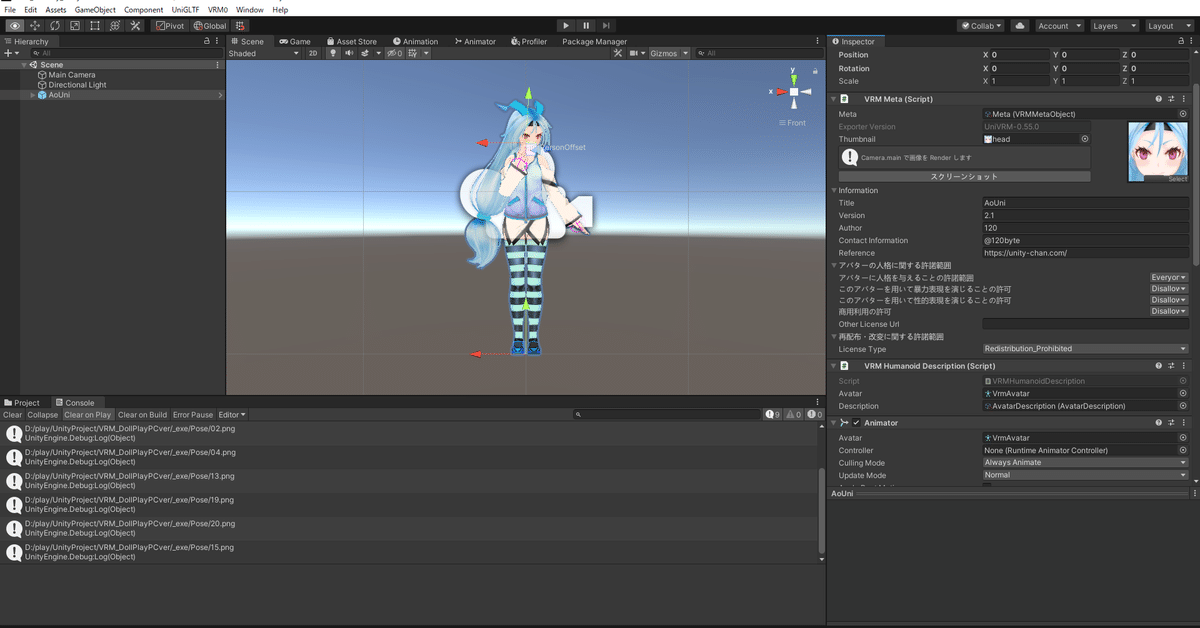Open the cloud services icon
The image size is (1200, 628).
1019,25
